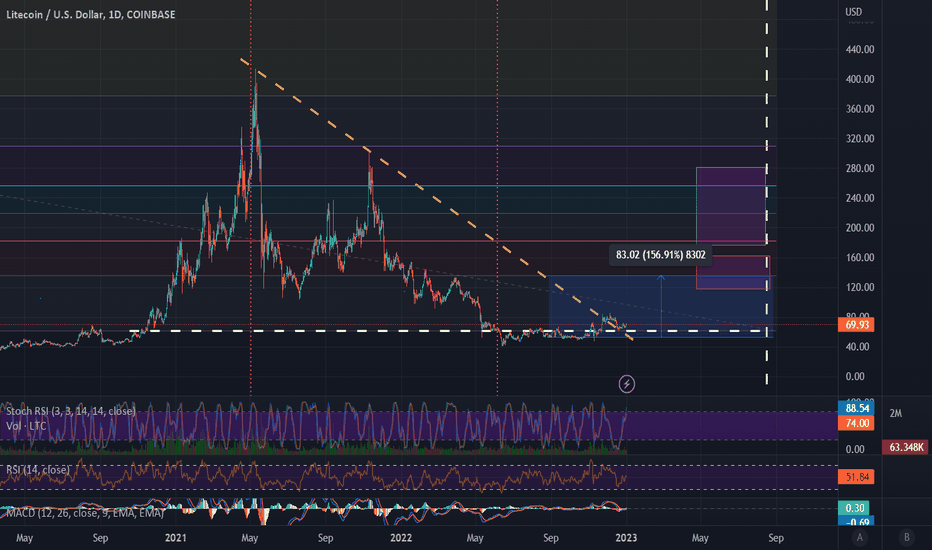This screenshot has width=932, height=550.
Task: Select the white dashed vertical line
Action: click(767, 190)
